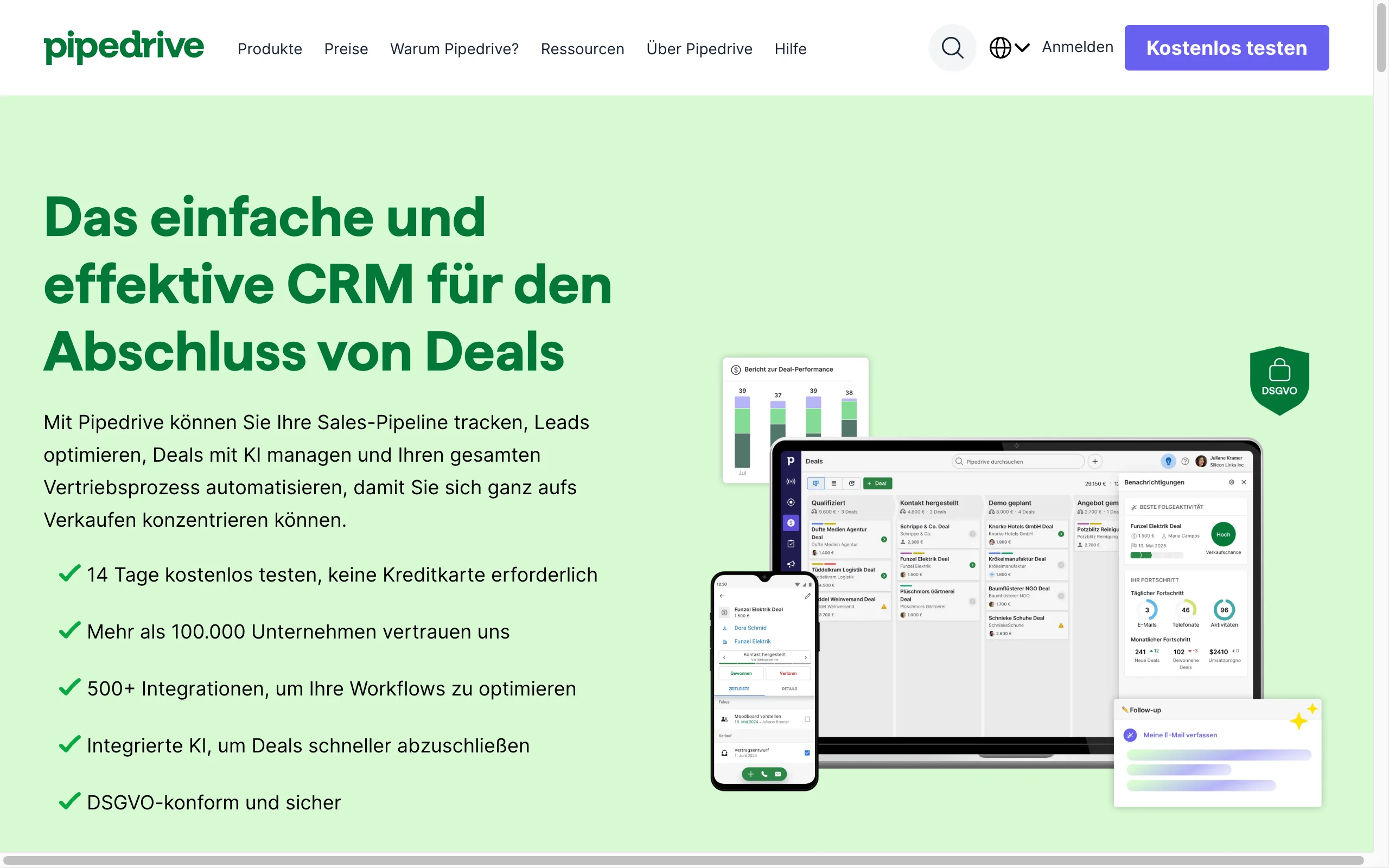Click the white 'p' logo in laptop sidebar
This screenshot has height=868, width=1389.
791,461
